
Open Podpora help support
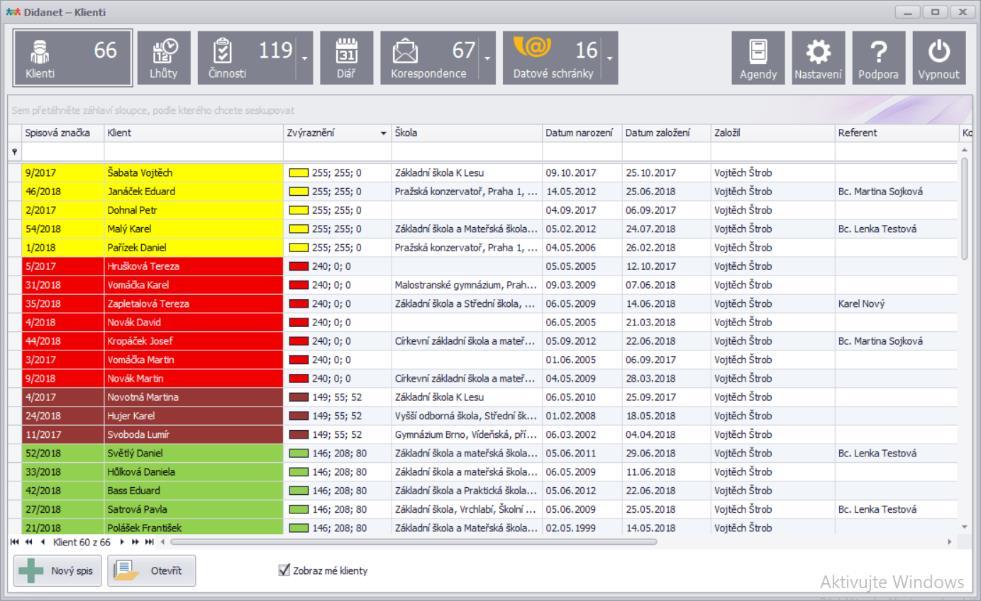point(878,58)
